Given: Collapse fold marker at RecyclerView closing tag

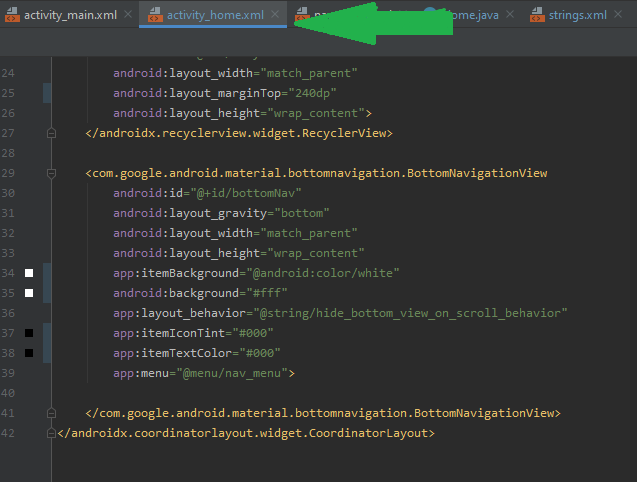Looking at the screenshot, I should point(51,133).
